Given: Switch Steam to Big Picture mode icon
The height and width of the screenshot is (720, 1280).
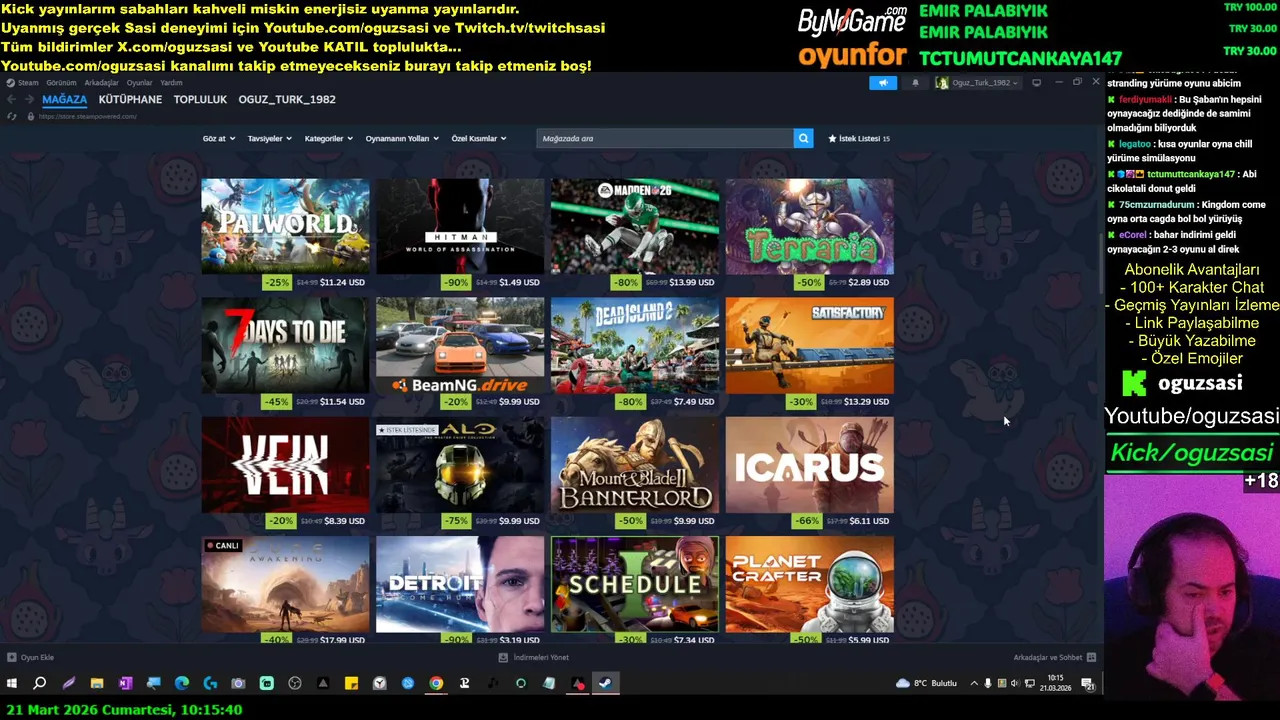Looking at the screenshot, I should (1036, 83).
